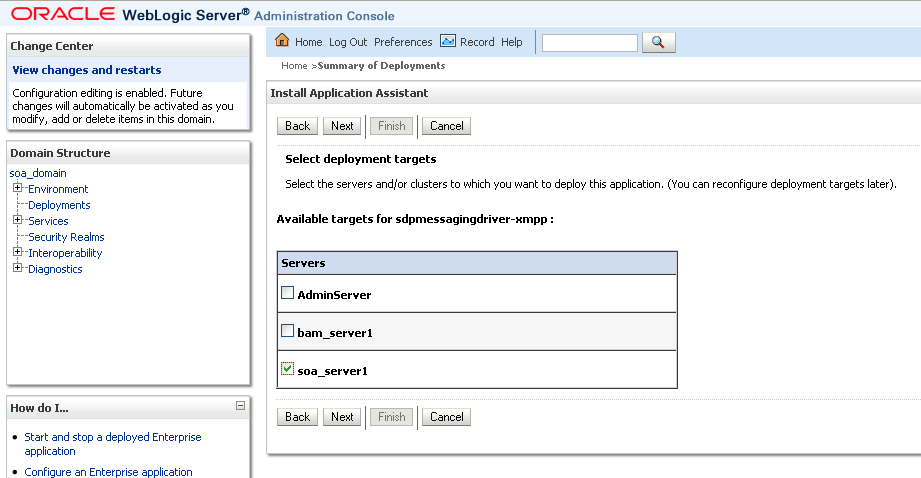Expand the Services tree node
Screen dimensions: 921x478
coord(18,221)
